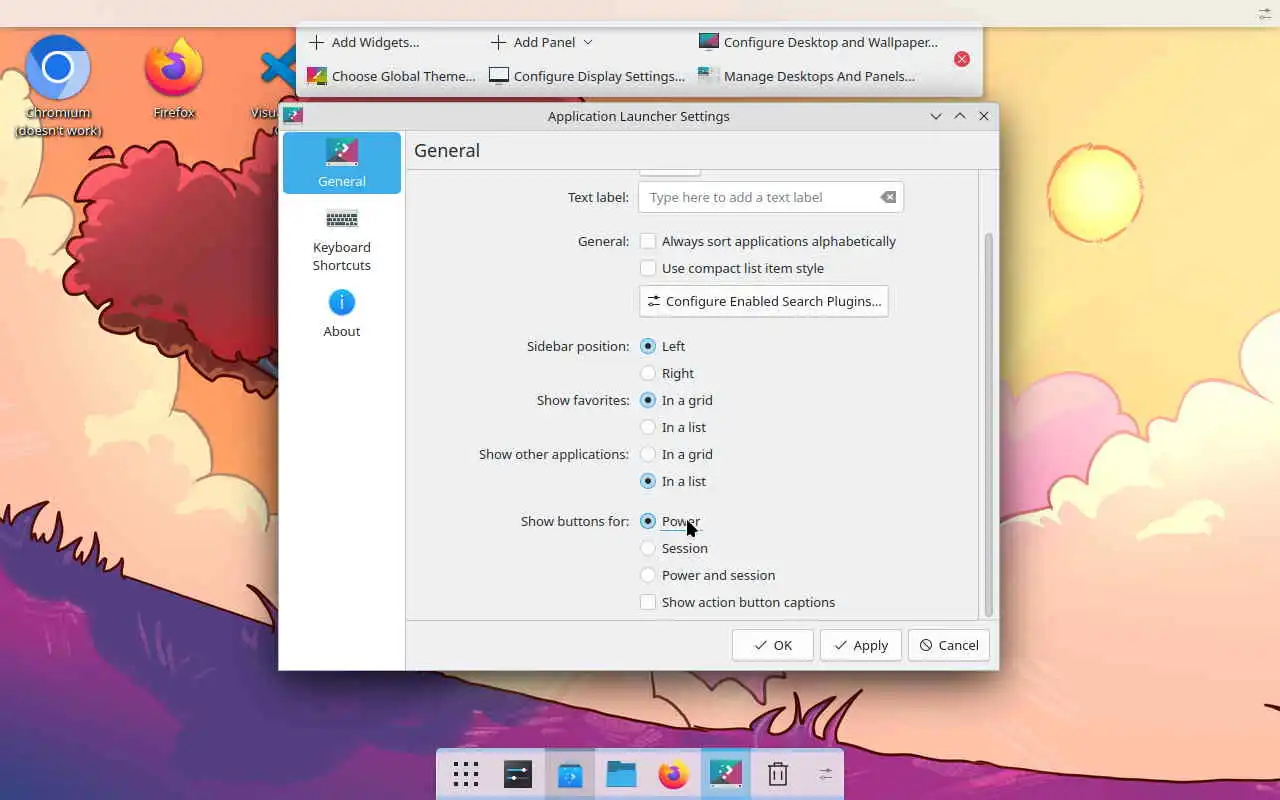Open Configure Display Settings

click(587, 76)
